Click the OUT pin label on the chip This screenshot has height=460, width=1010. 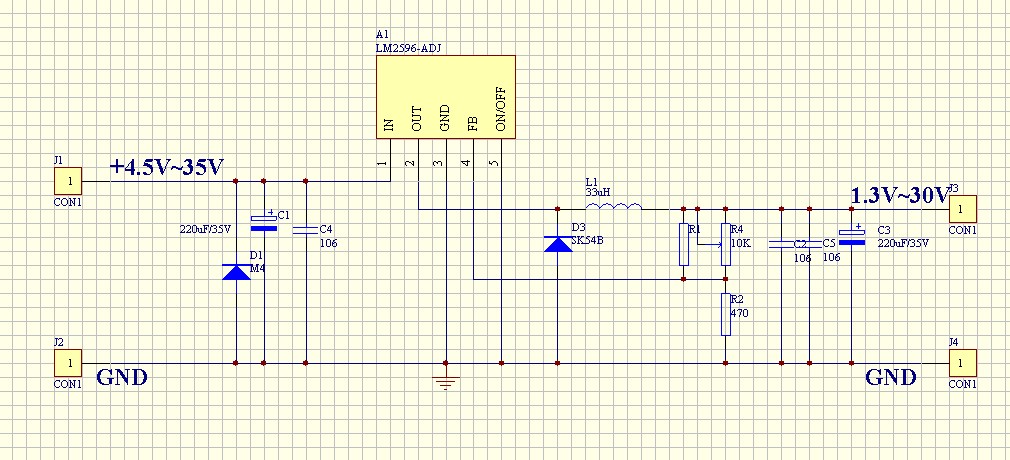(417, 120)
